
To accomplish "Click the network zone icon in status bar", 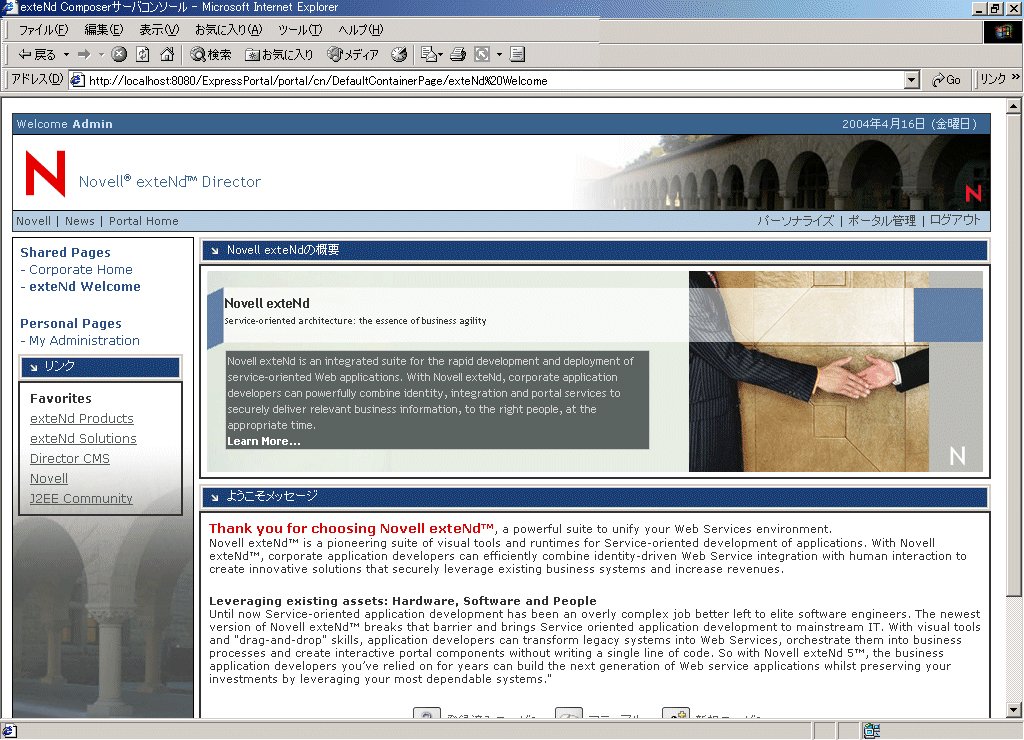I will (x=872, y=731).
